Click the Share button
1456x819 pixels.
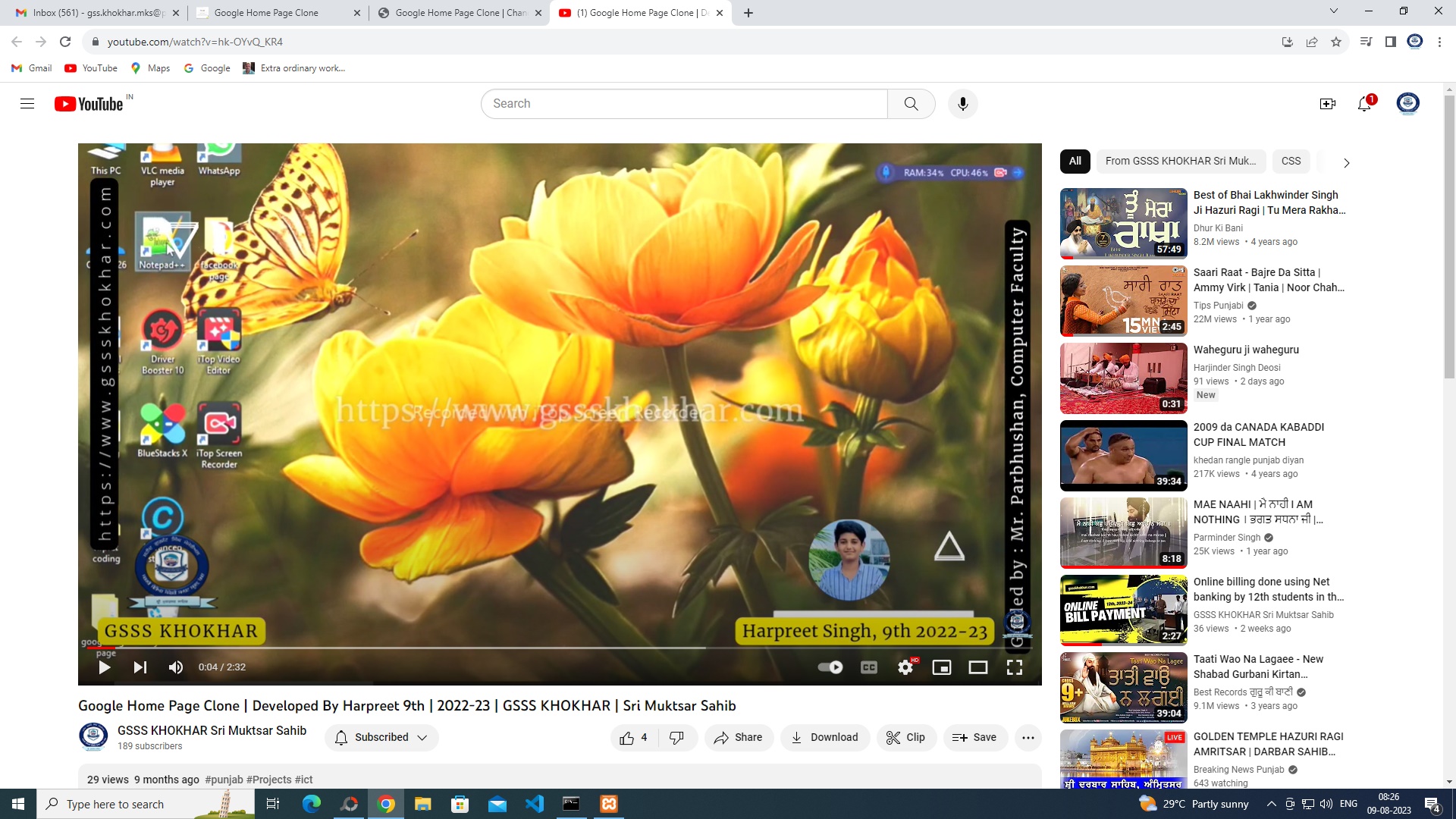tap(739, 738)
